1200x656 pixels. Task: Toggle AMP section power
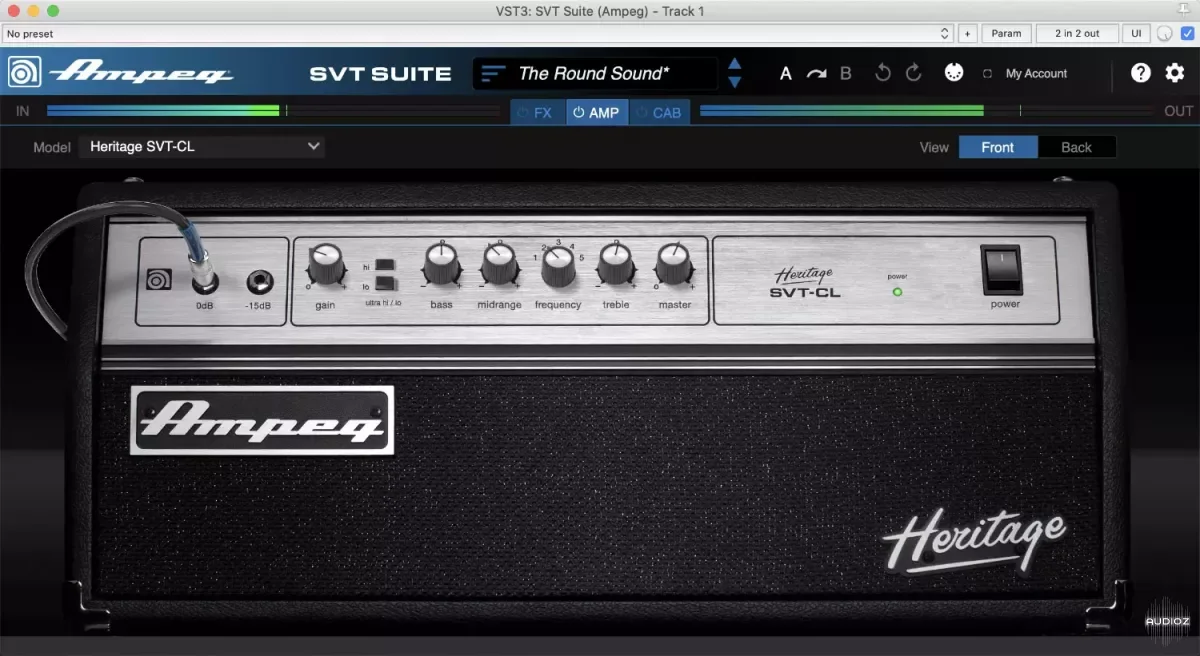578,113
